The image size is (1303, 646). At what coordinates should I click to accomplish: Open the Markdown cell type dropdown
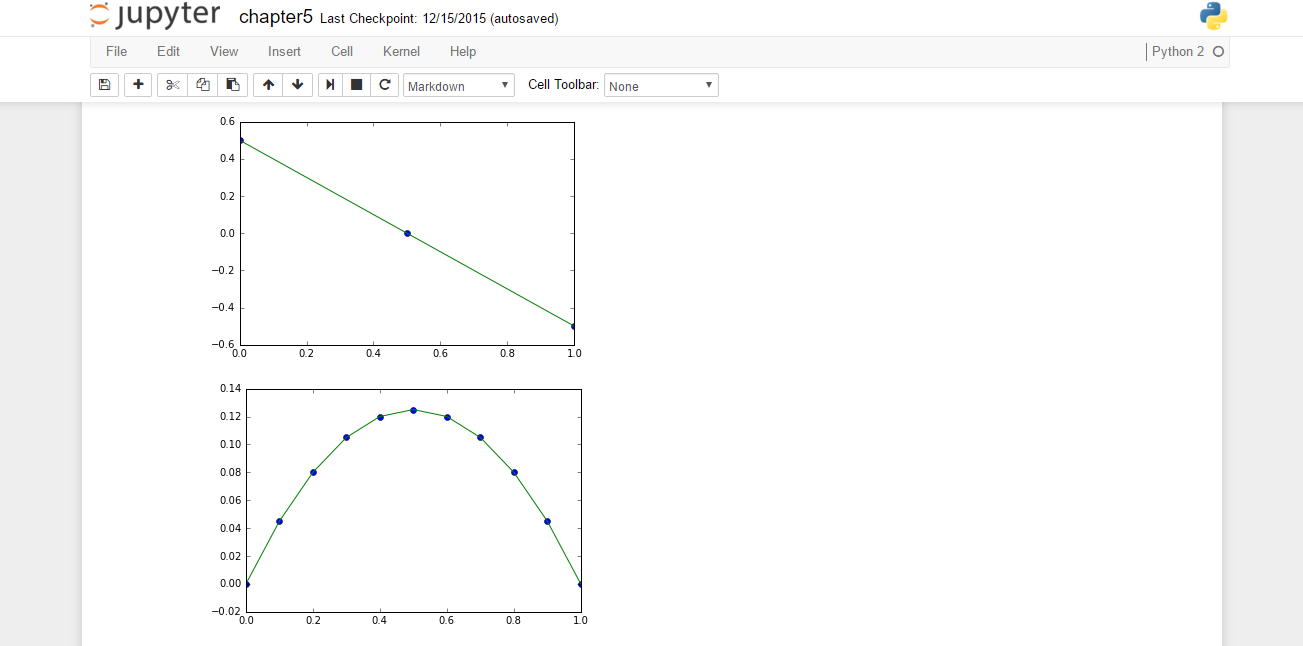coord(459,86)
